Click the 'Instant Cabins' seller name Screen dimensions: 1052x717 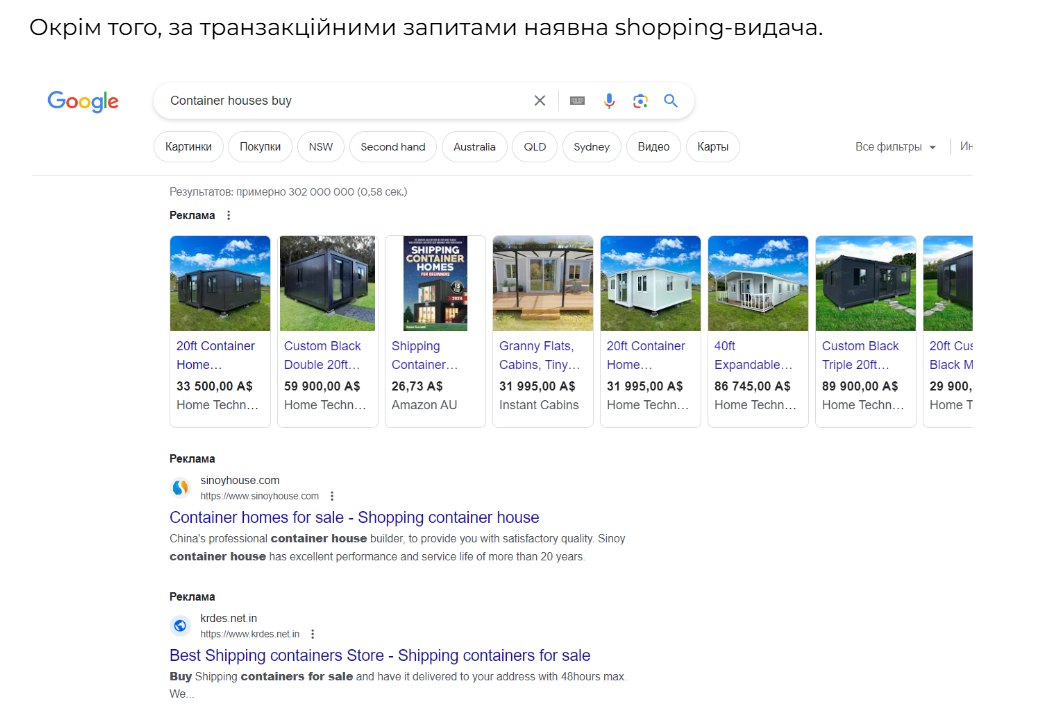click(x=539, y=405)
